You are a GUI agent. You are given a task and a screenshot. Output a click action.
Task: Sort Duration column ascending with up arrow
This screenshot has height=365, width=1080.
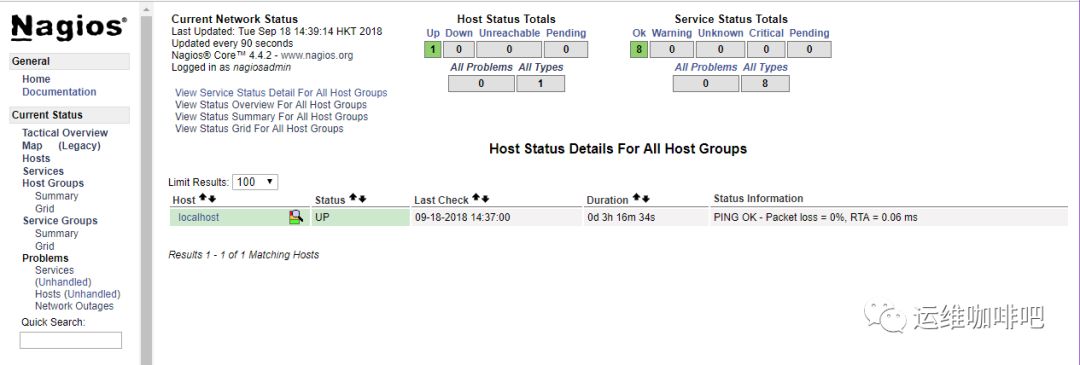[x=636, y=198]
